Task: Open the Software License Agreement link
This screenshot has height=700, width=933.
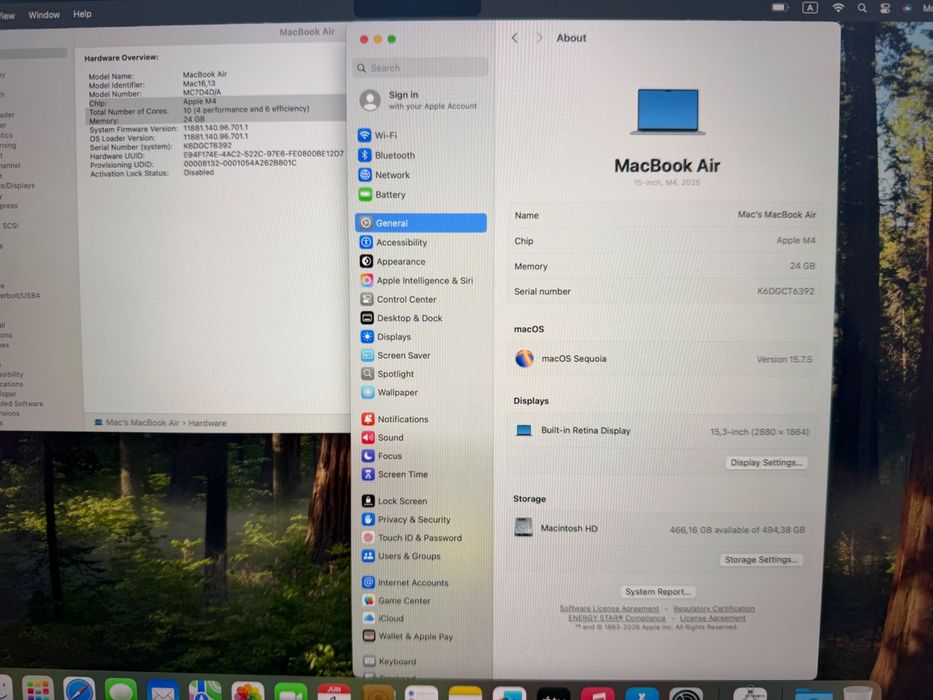Action: 609,608
